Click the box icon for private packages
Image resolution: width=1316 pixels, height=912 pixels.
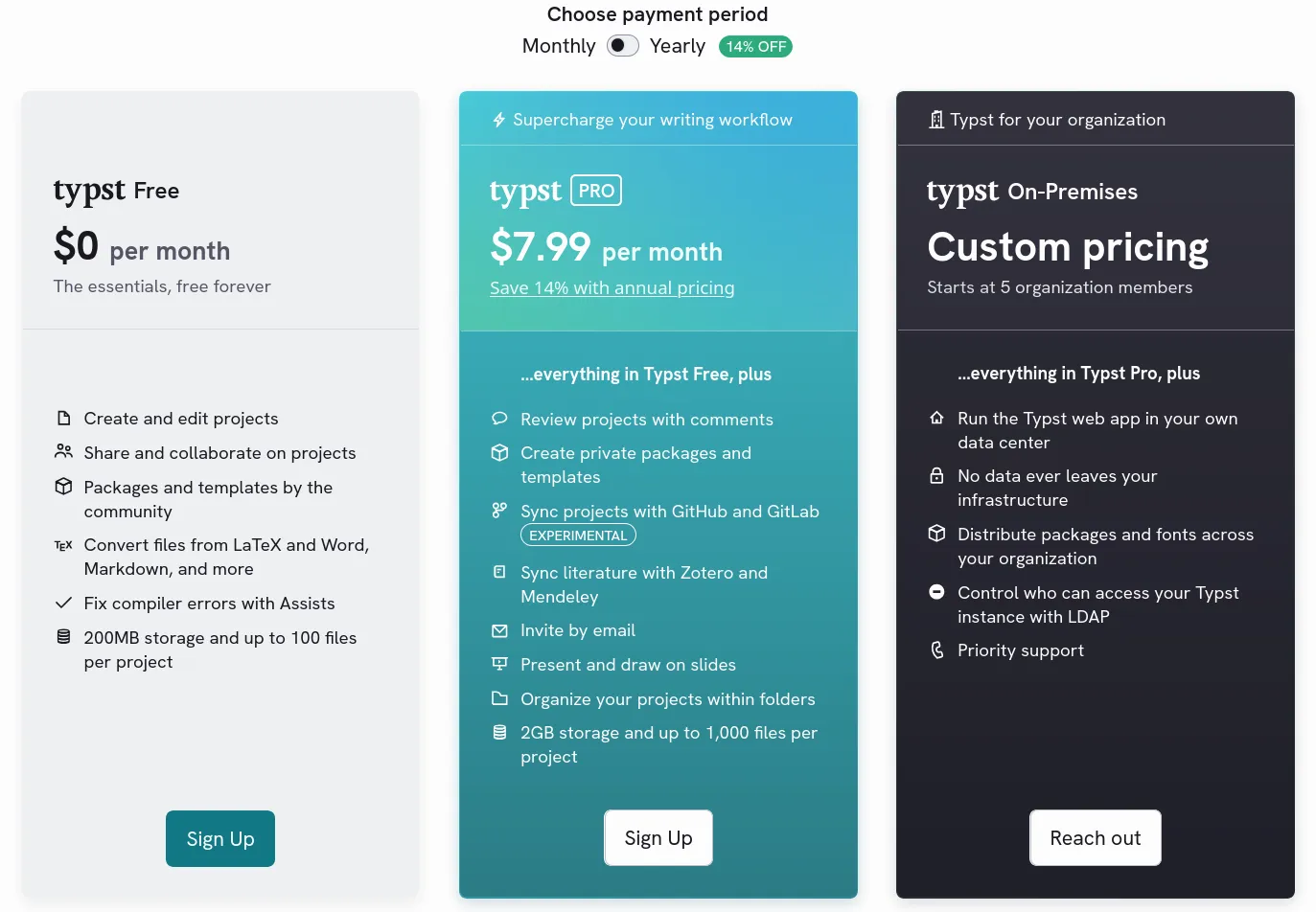(x=499, y=452)
